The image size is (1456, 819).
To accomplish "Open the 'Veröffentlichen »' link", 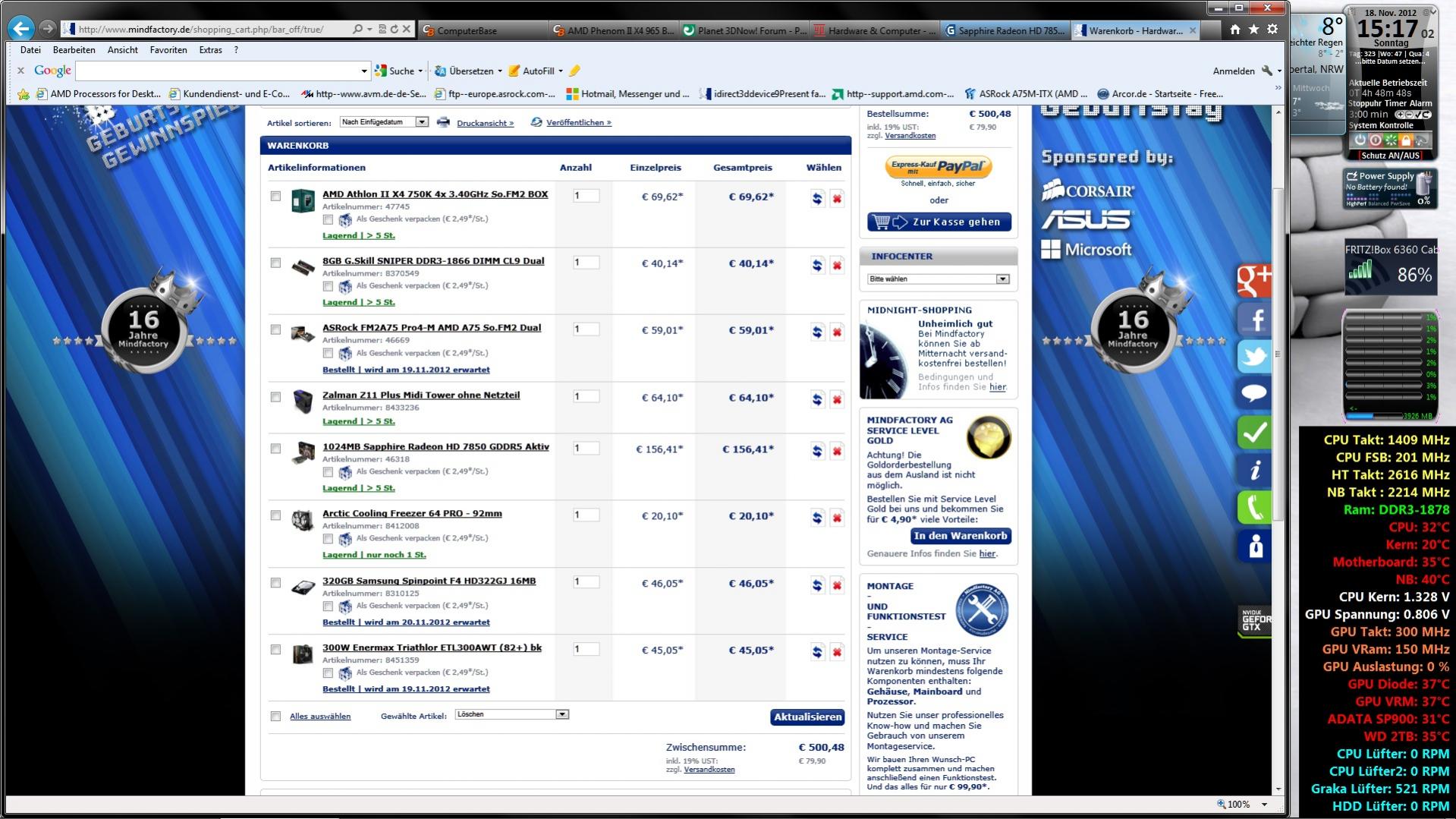I will point(578,123).
